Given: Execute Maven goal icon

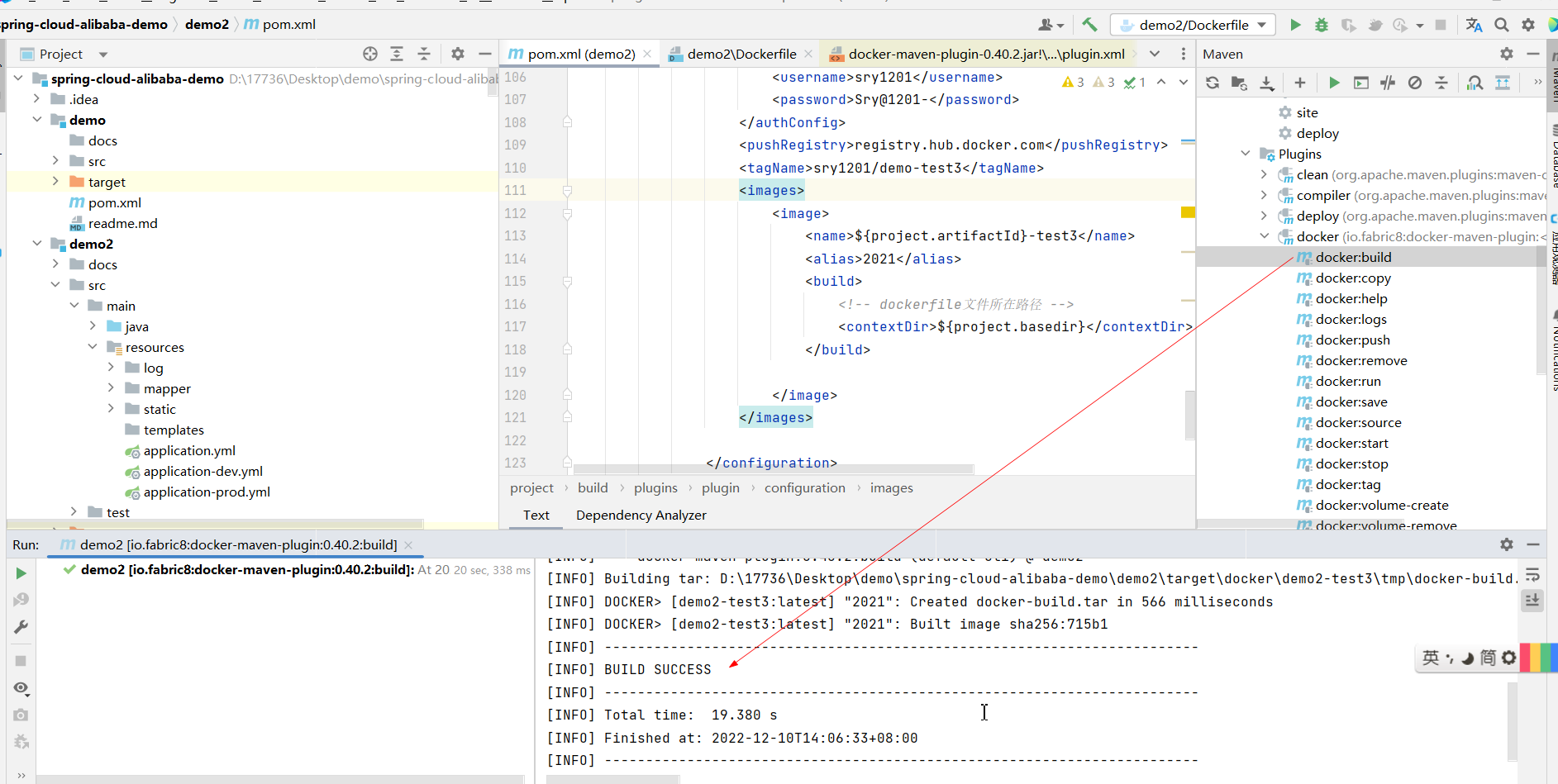Looking at the screenshot, I should point(1360,83).
